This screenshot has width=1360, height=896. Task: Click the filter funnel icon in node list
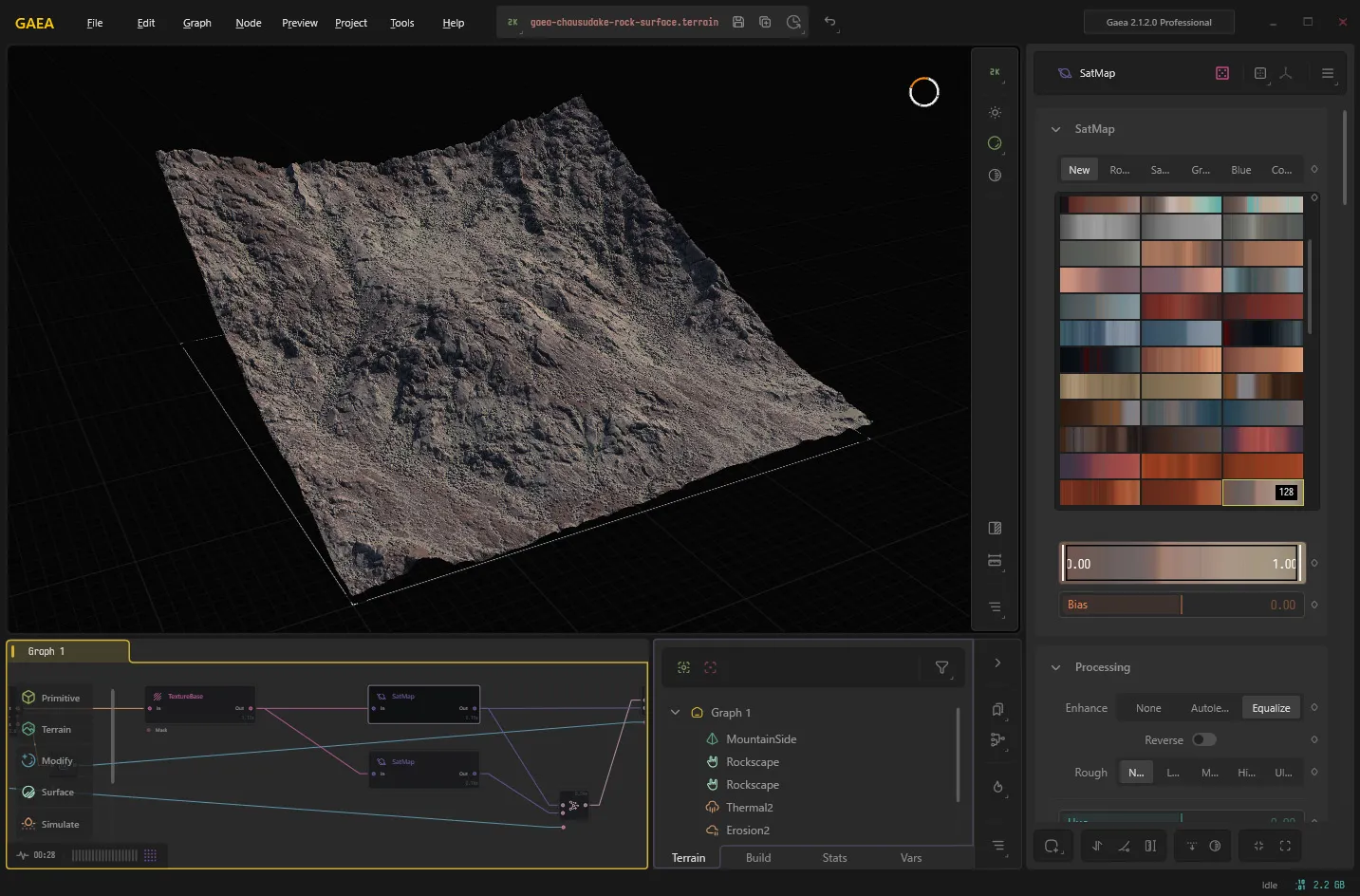pyautogui.click(x=941, y=667)
